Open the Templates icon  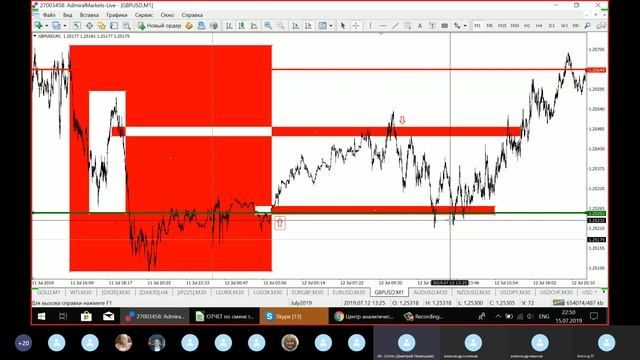[x=322, y=26]
